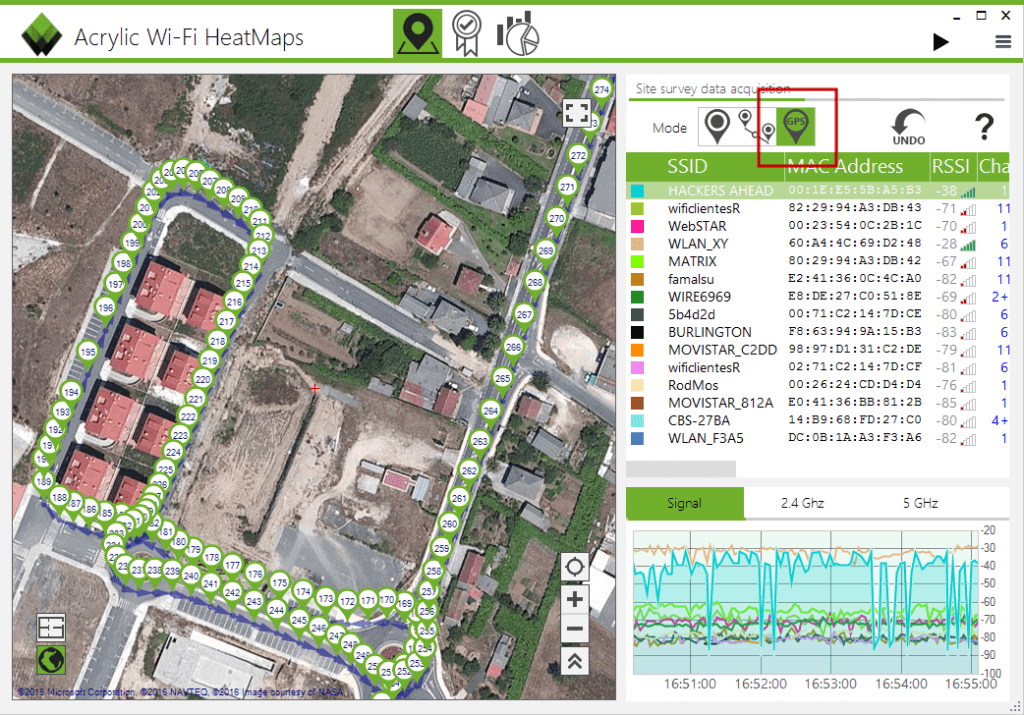Click the globe map layer icon
The width and height of the screenshot is (1024, 715).
50,660
